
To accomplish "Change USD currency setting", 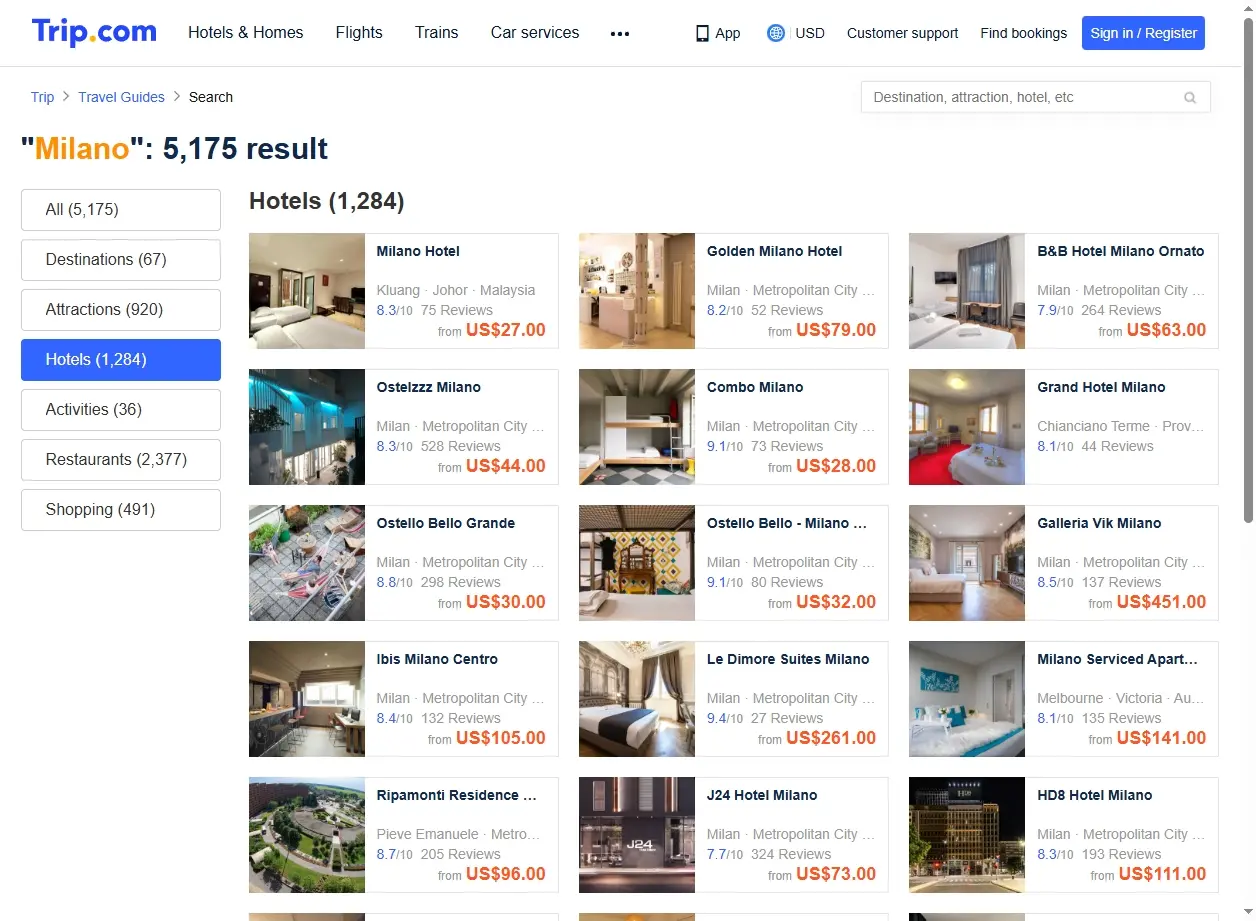I will click(x=810, y=33).
